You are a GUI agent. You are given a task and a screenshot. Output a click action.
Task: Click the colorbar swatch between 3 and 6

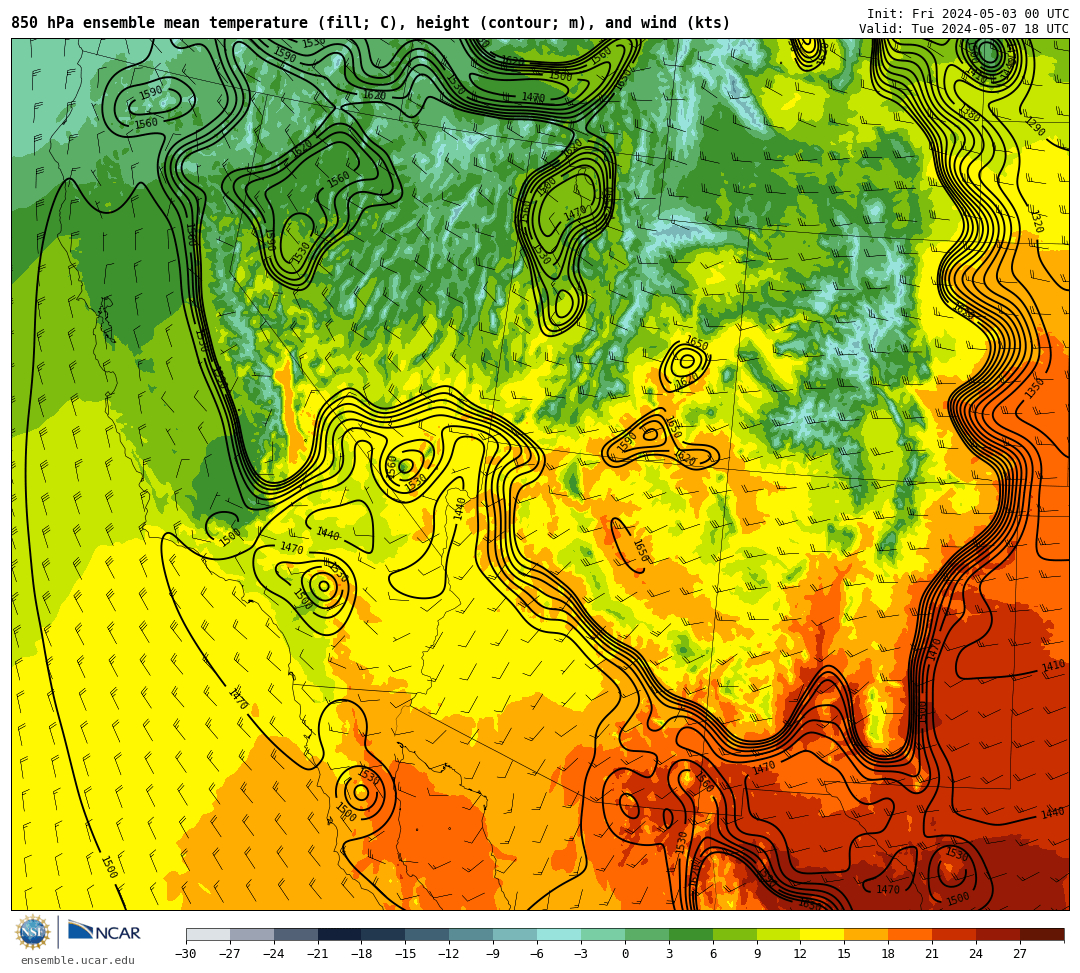[x=691, y=934]
